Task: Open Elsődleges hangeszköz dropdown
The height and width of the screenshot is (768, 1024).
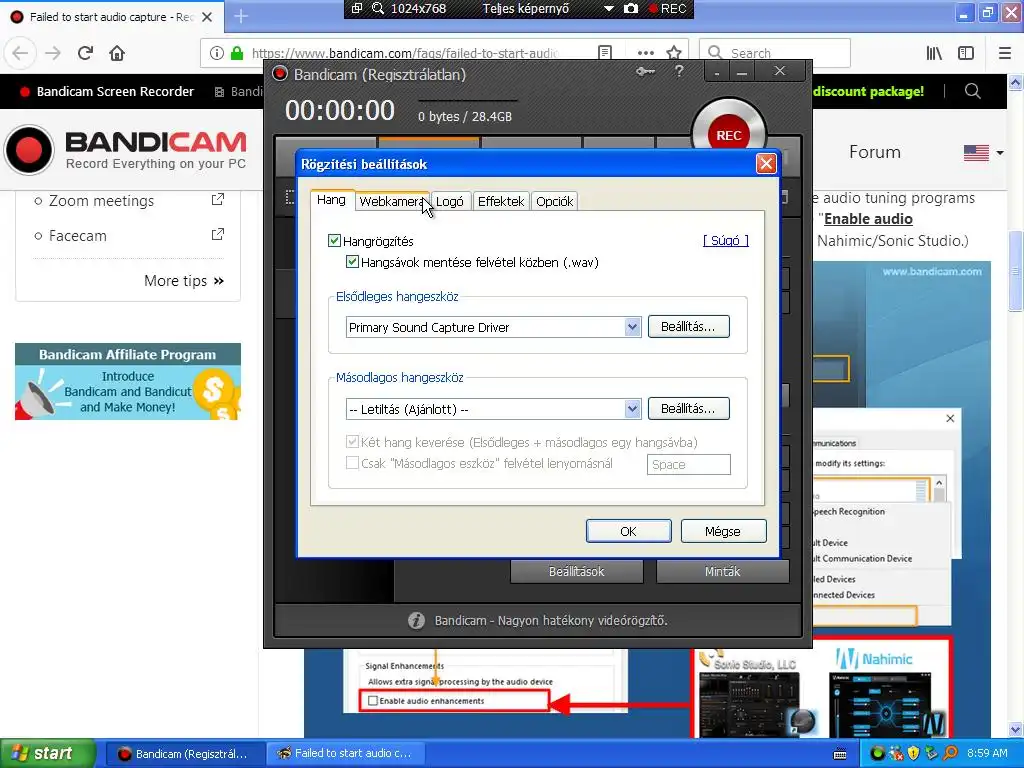Action: [632, 327]
